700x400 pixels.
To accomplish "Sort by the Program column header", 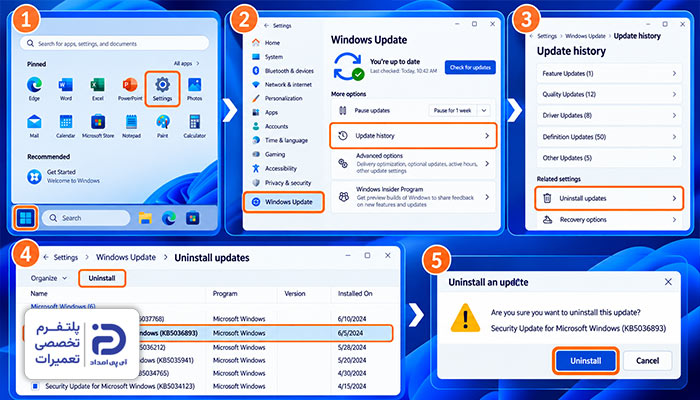I will pos(225,294).
